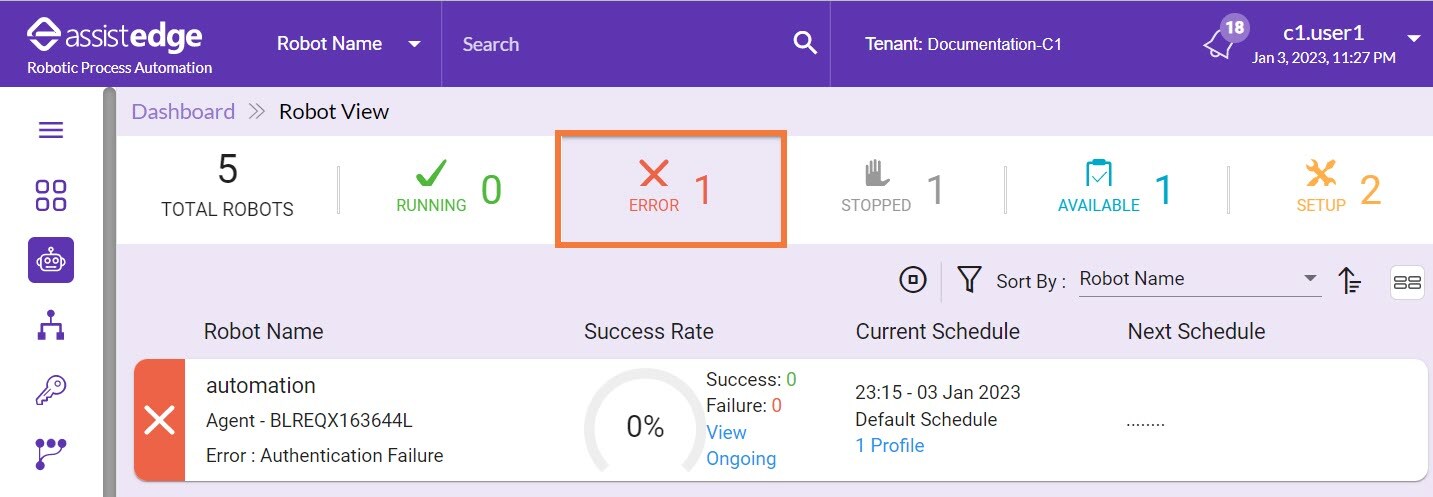Filter by the Error status tile

pos(671,188)
